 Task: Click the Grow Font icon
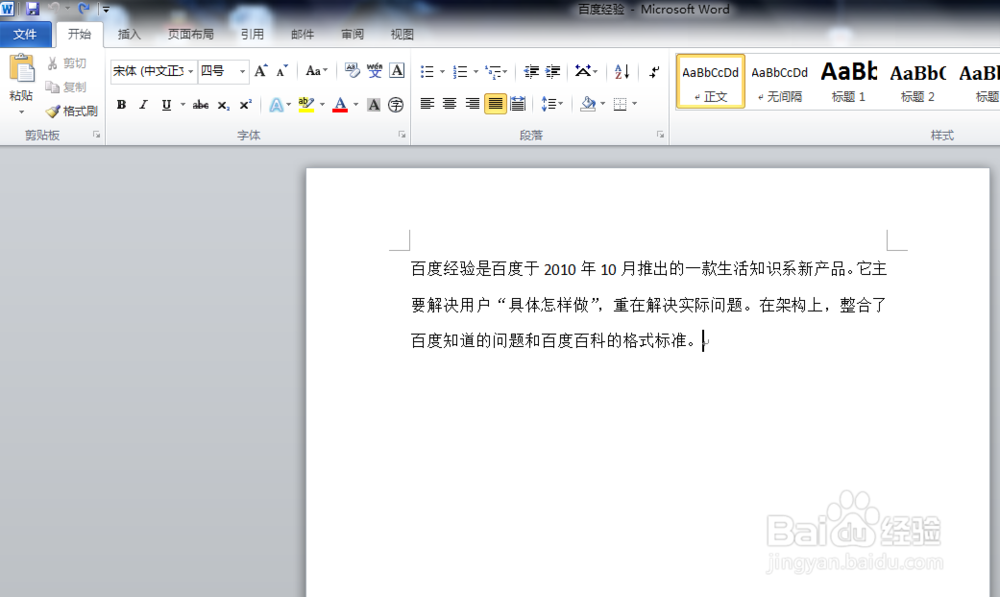pos(261,71)
